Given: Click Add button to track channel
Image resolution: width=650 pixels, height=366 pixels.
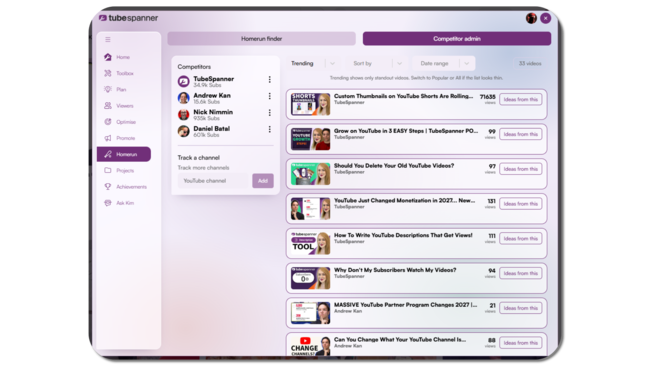Looking at the screenshot, I should pyautogui.click(x=263, y=181).
